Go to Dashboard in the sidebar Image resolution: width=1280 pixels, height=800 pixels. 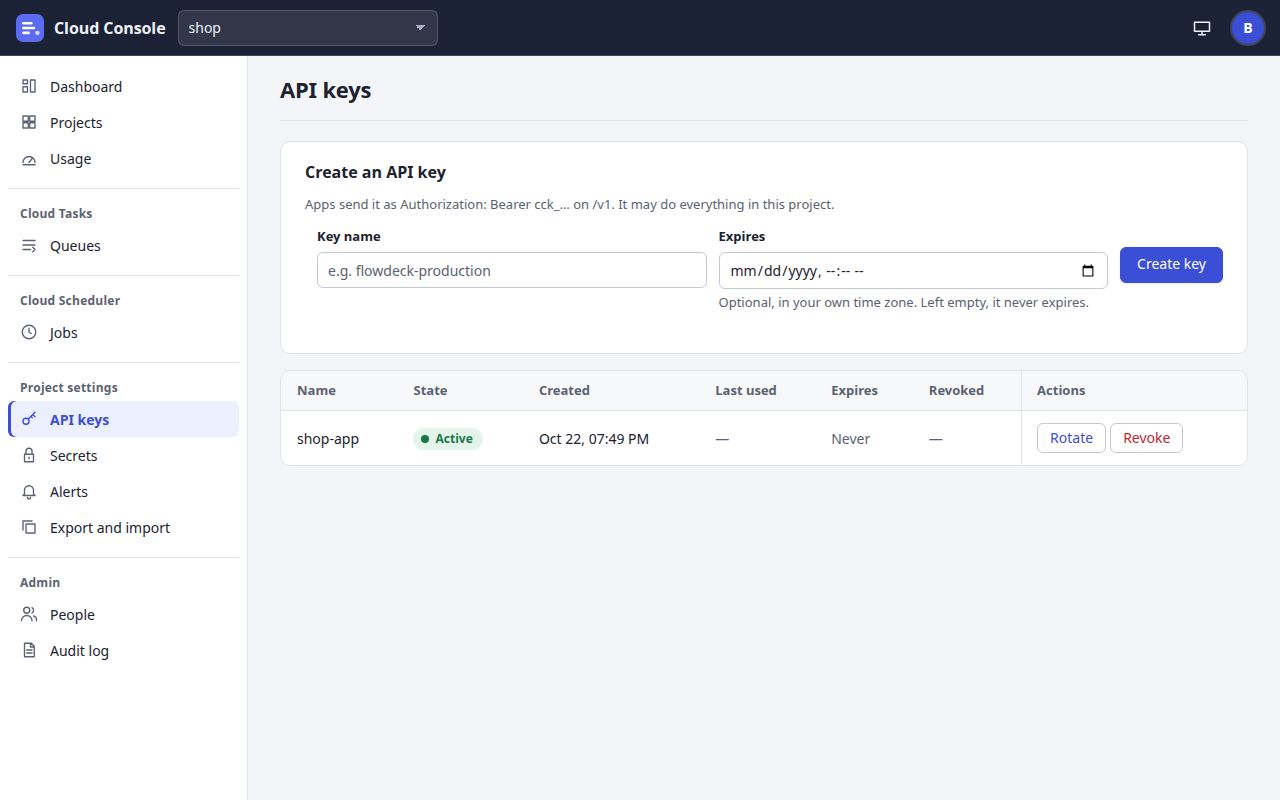(x=123, y=87)
